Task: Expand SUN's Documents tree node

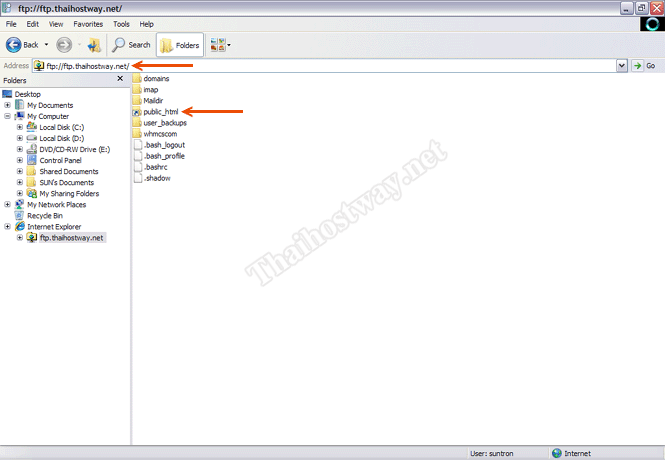Action: [20, 182]
